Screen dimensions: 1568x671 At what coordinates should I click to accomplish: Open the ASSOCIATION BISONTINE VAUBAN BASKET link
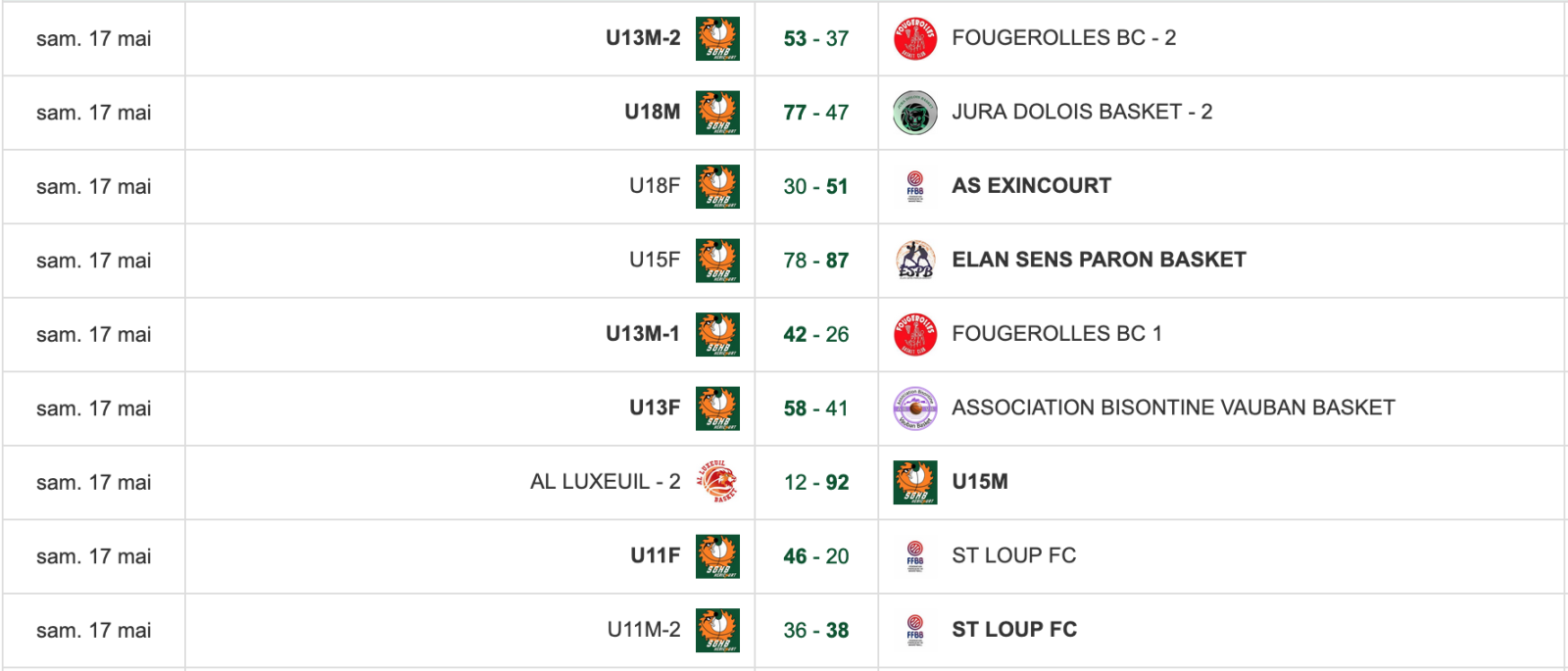coord(1173,407)
